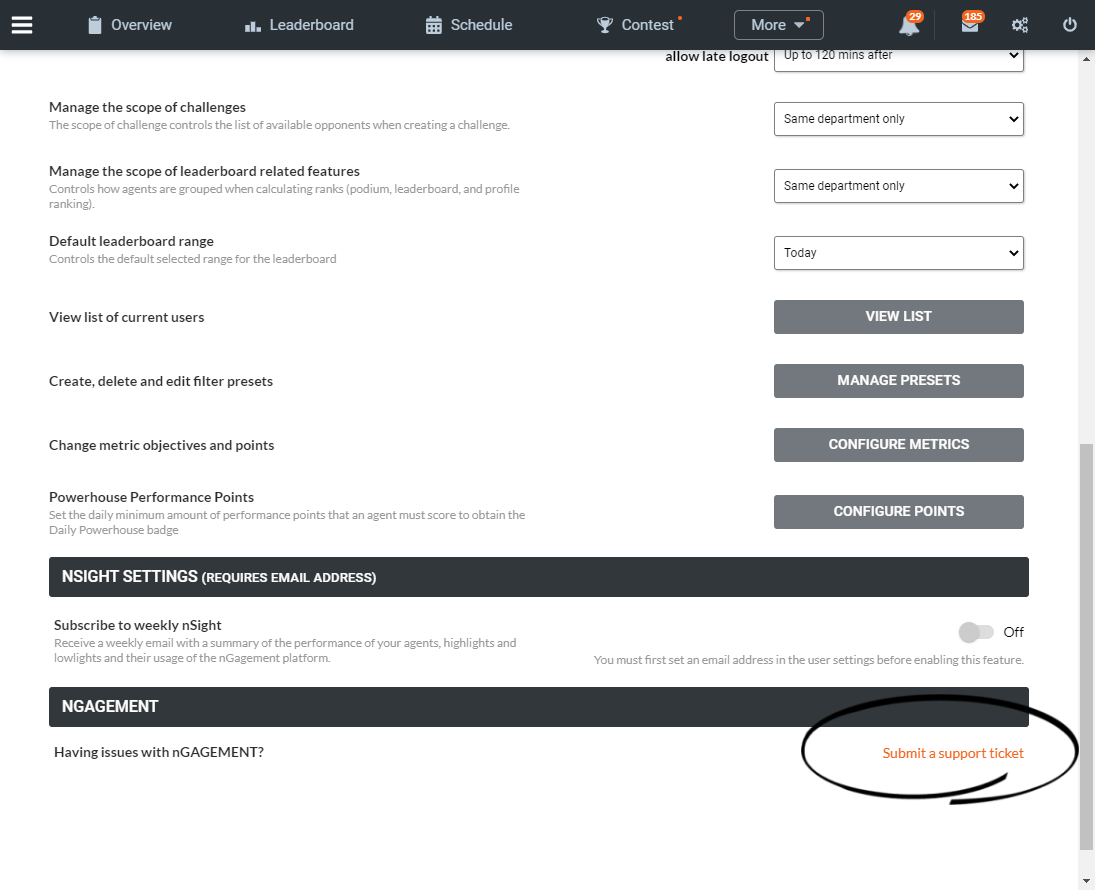Open the settings gears icon
Viewport: 1095px width, 890px height.
tap(1020, 25)
